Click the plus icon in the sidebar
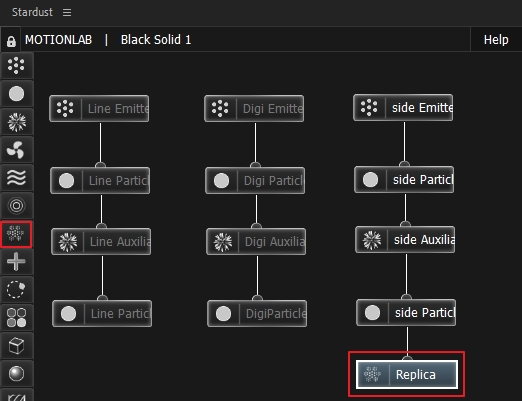Image resolution: width=522 pixels, height=401 pixels. [x=16, y=262]
